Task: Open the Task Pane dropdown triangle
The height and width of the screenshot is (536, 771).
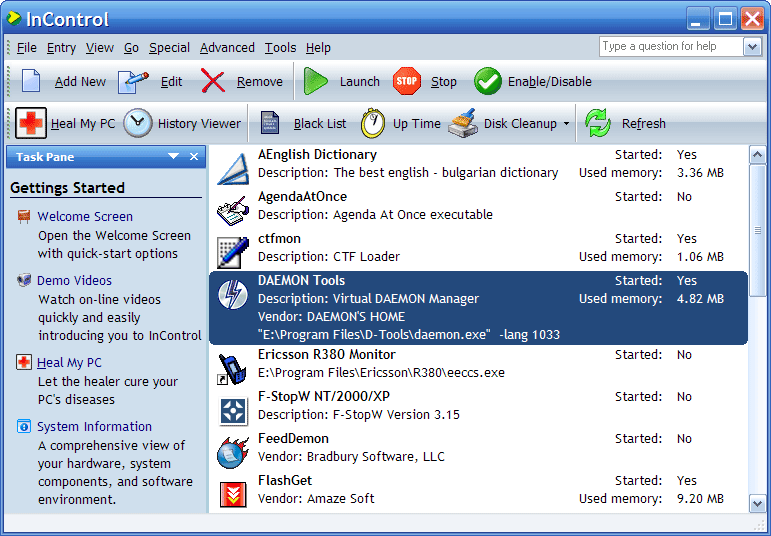Action: pos(173,156)
